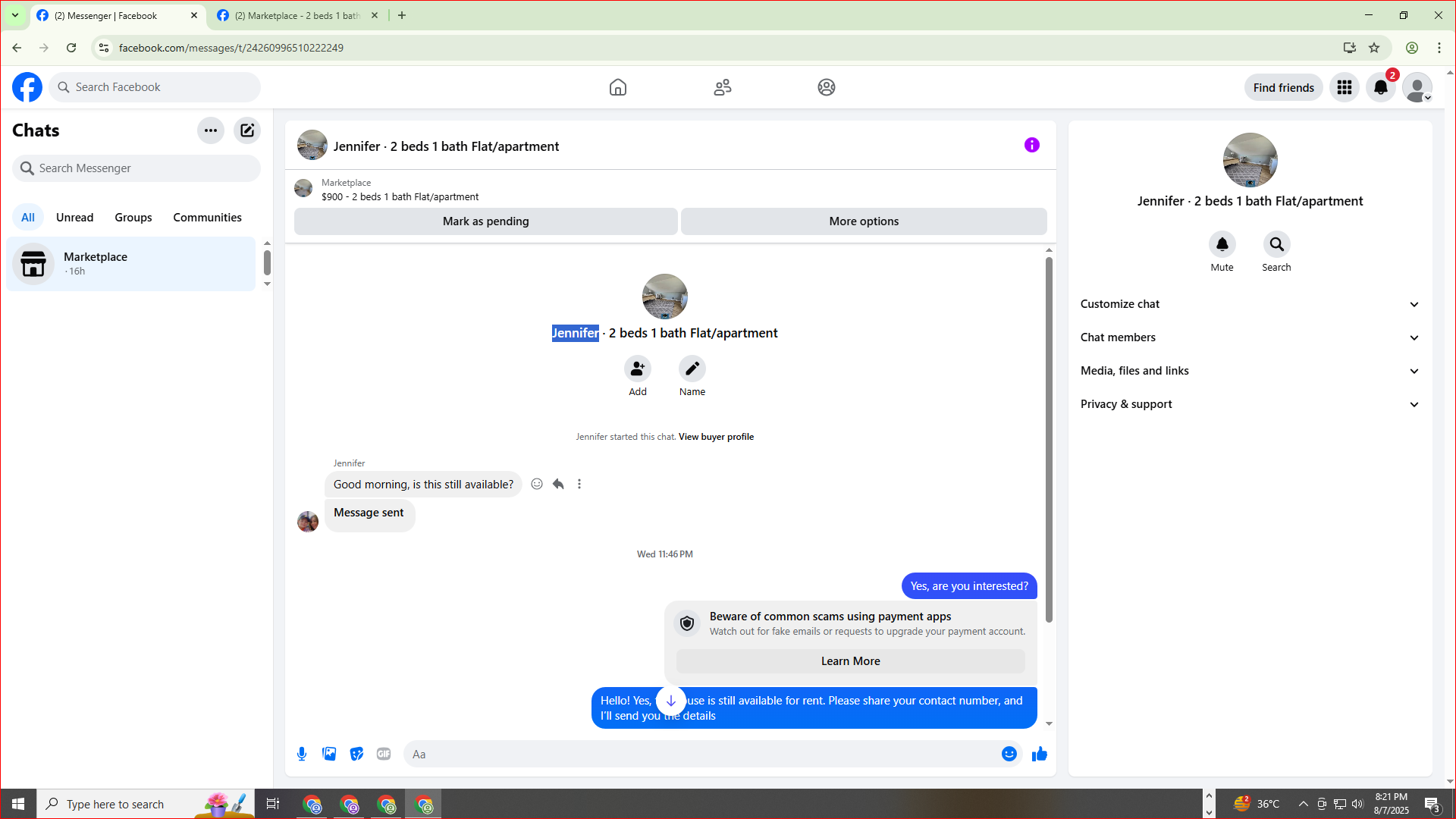This screenshot has height=819, width=1456.
Task: Open the account profile avatar menu
Action: (1417, 87)
